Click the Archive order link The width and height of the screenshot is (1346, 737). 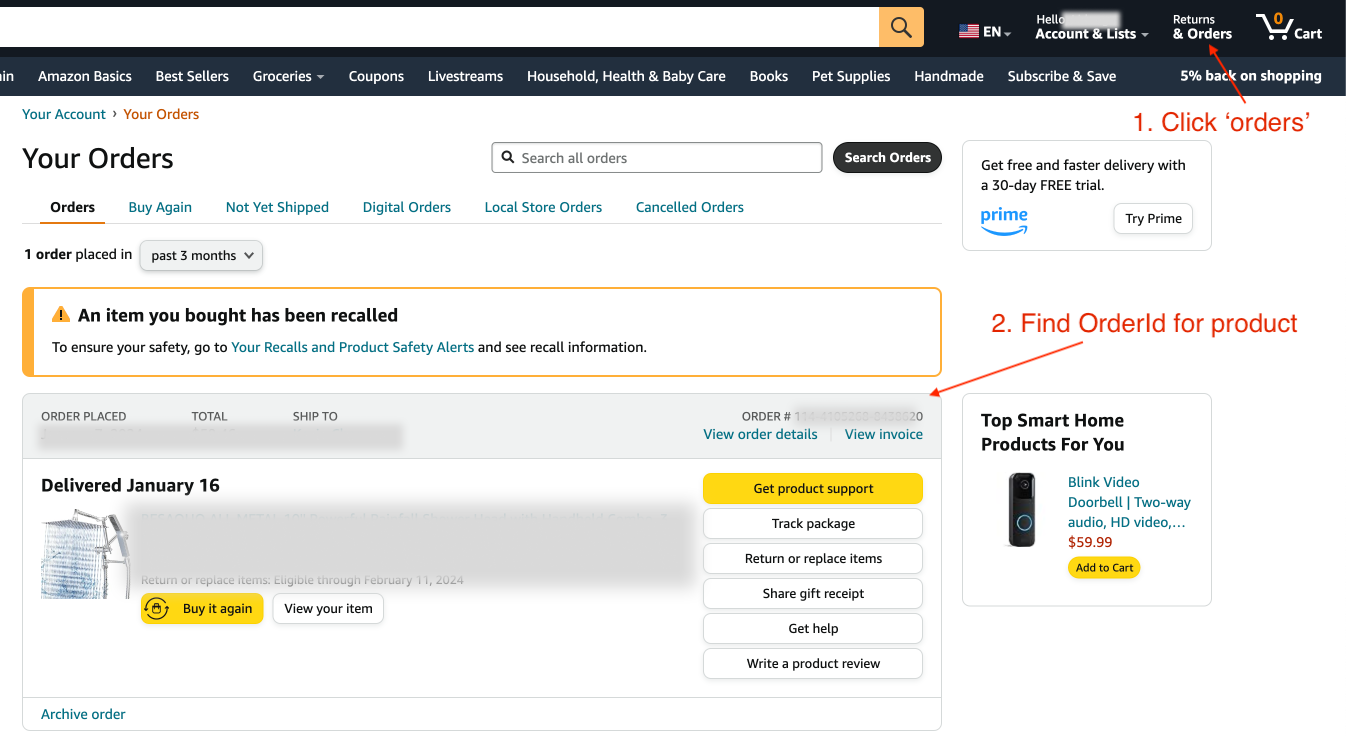pyautogui.click(x=83, y=714)
